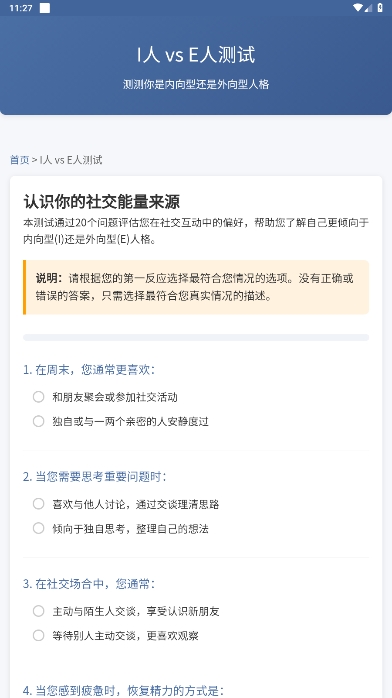Pick 等待别人主动交谈，更喜欢观察
The height and width of the screenshot is (698, 392).
pyautogui.click(x=39, y=635)
